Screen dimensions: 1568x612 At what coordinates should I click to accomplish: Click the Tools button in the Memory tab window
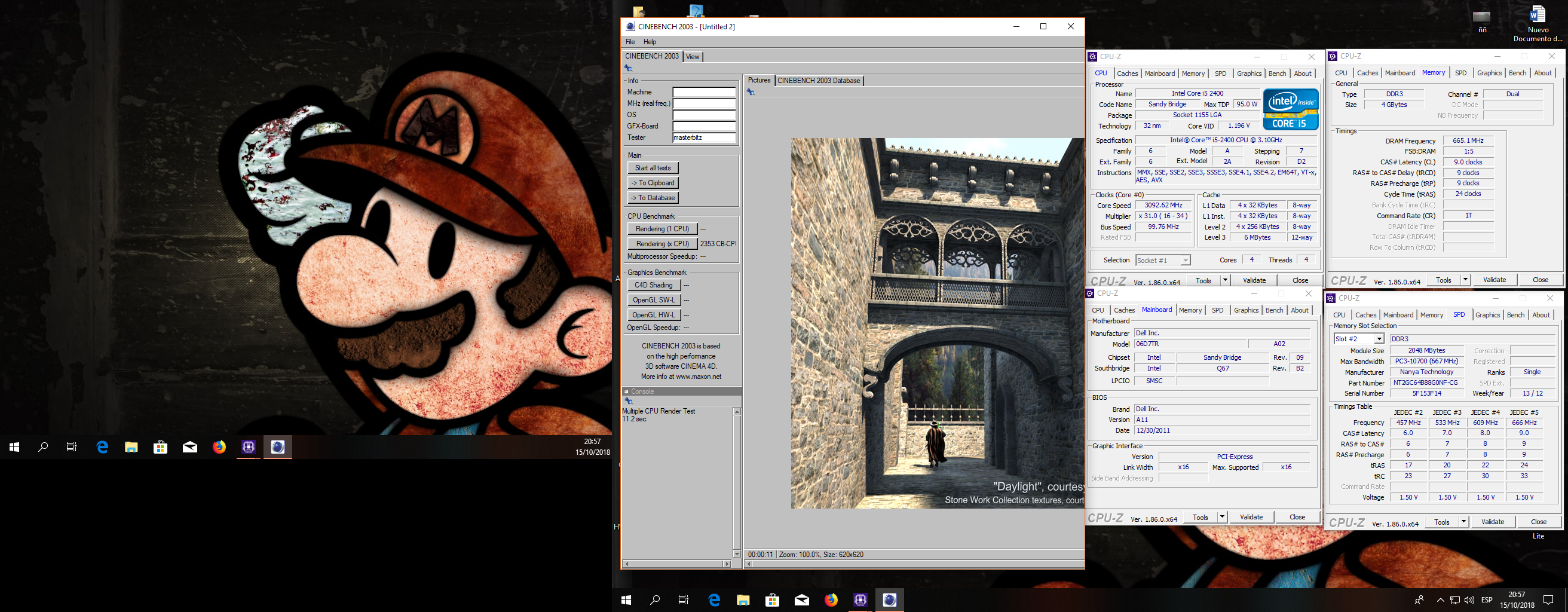coord(1443,280)
